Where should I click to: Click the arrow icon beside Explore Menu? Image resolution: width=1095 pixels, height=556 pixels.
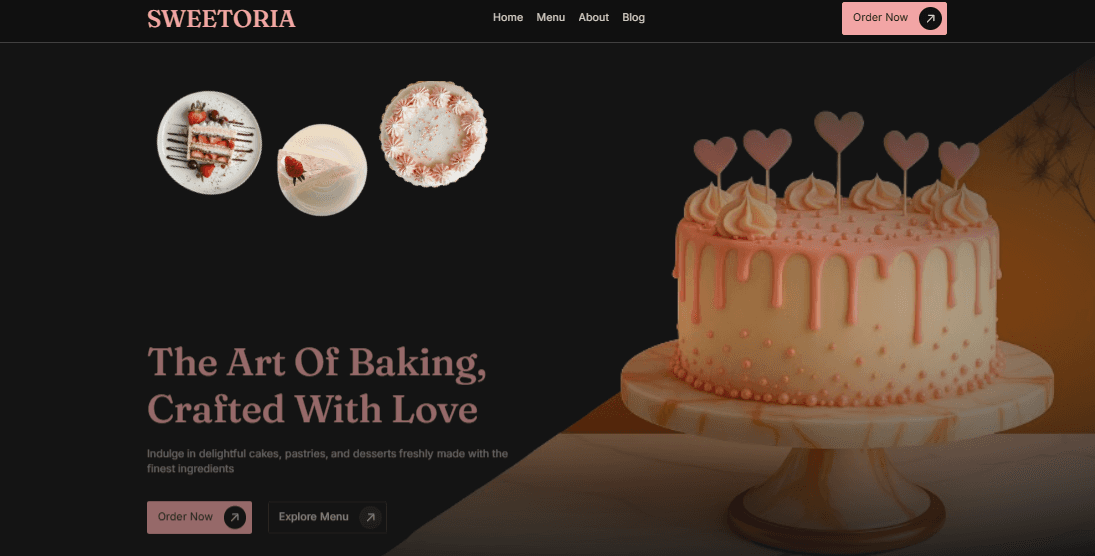point(370,518)
